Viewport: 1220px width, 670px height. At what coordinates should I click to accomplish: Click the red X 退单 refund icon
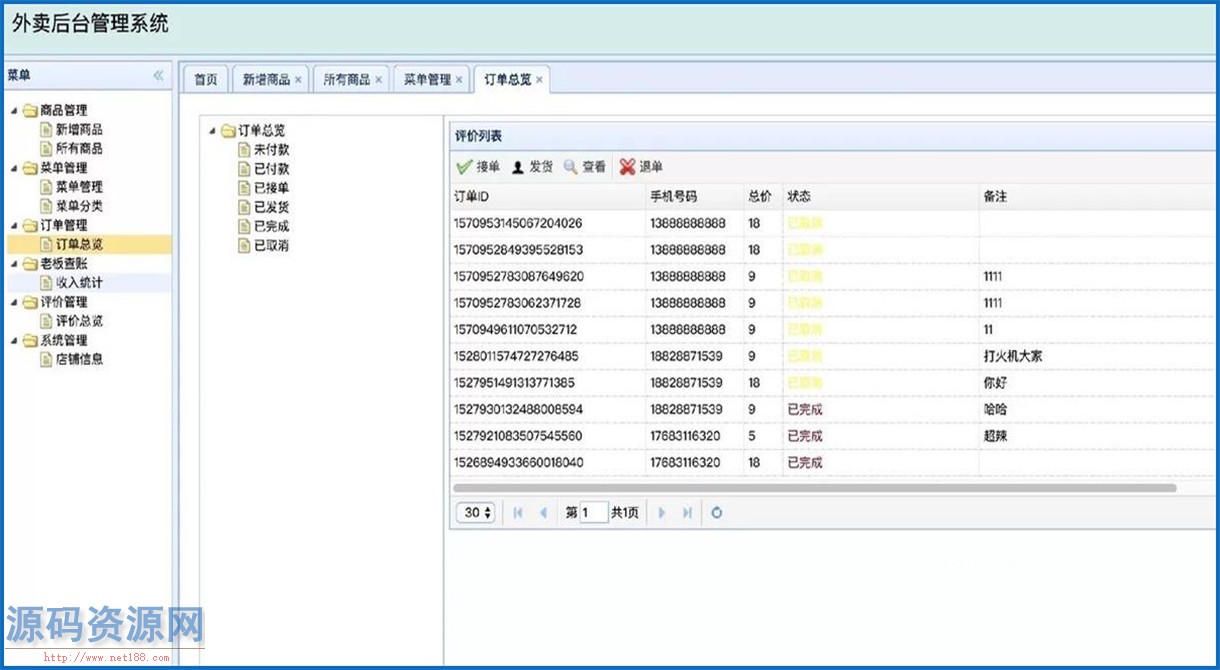click(x=627, y=167)
